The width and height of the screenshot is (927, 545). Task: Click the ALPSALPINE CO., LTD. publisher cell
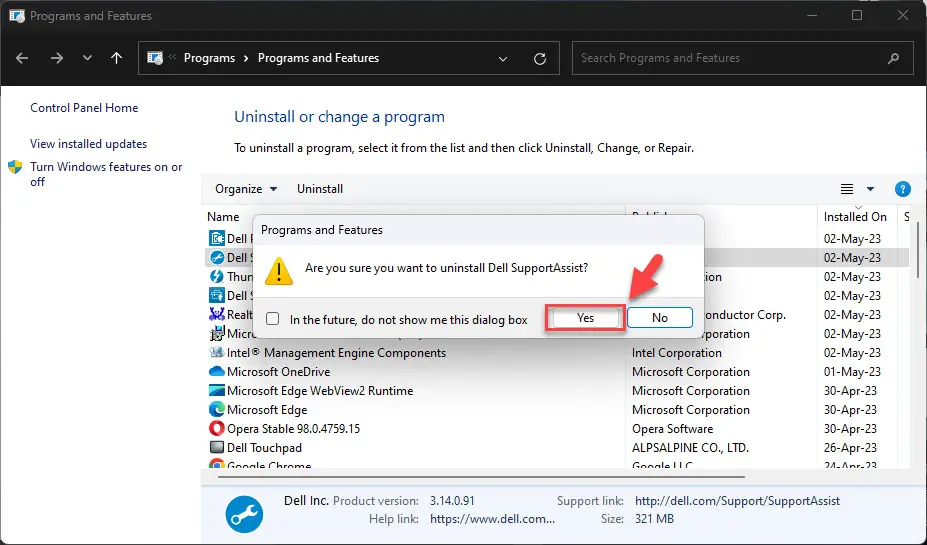point(690,447)
